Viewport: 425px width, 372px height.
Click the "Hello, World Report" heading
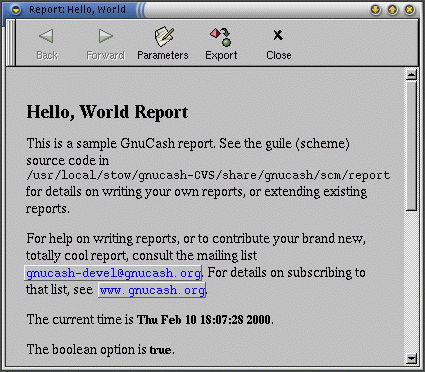107,112
